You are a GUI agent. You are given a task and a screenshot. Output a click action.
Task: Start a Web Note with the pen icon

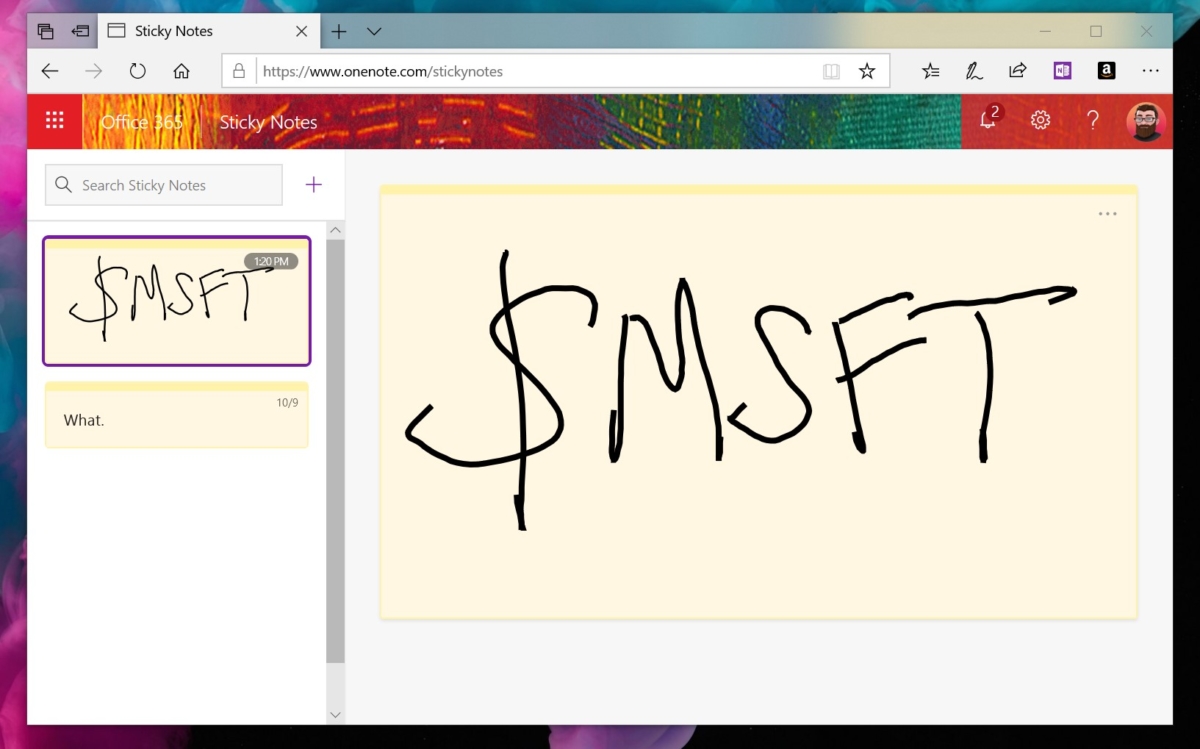(x=974, y=70)
